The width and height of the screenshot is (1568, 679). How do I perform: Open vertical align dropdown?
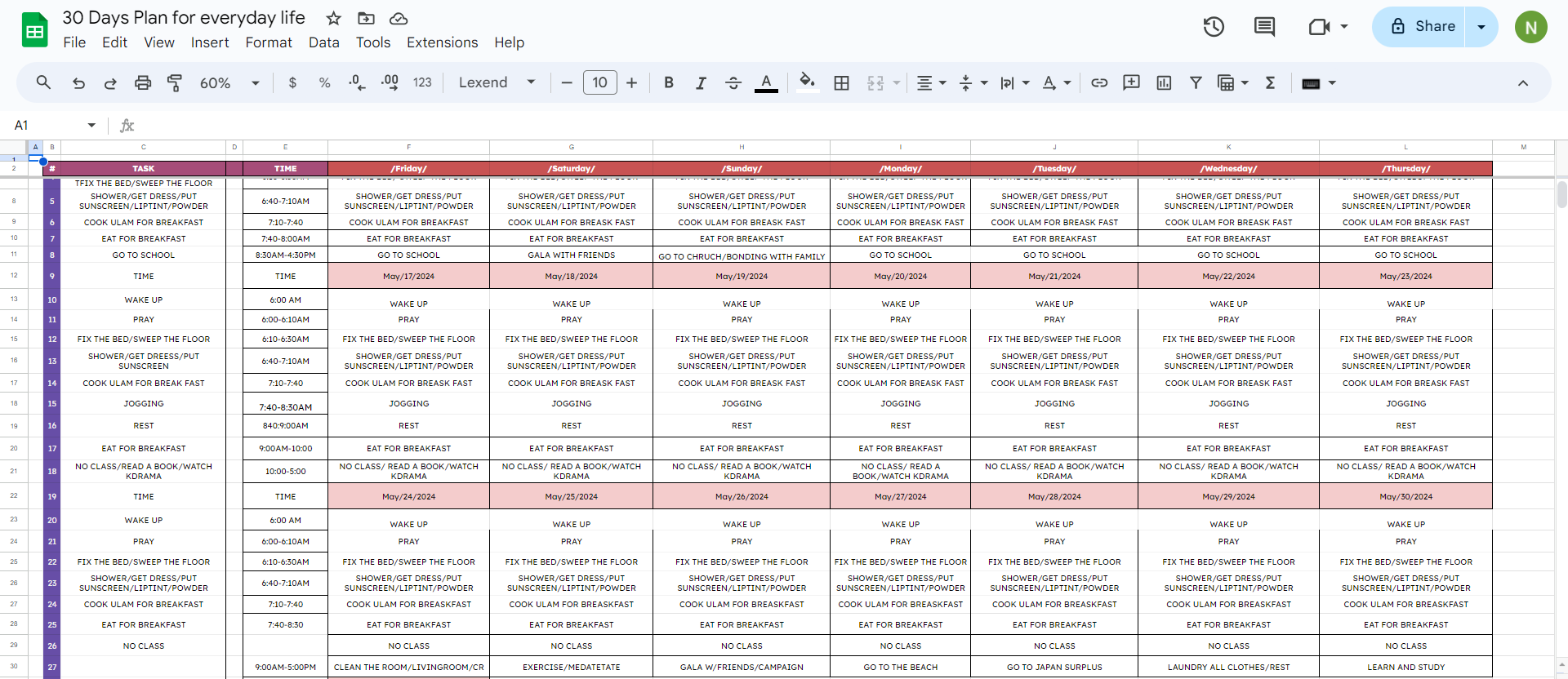coord(973,82)
